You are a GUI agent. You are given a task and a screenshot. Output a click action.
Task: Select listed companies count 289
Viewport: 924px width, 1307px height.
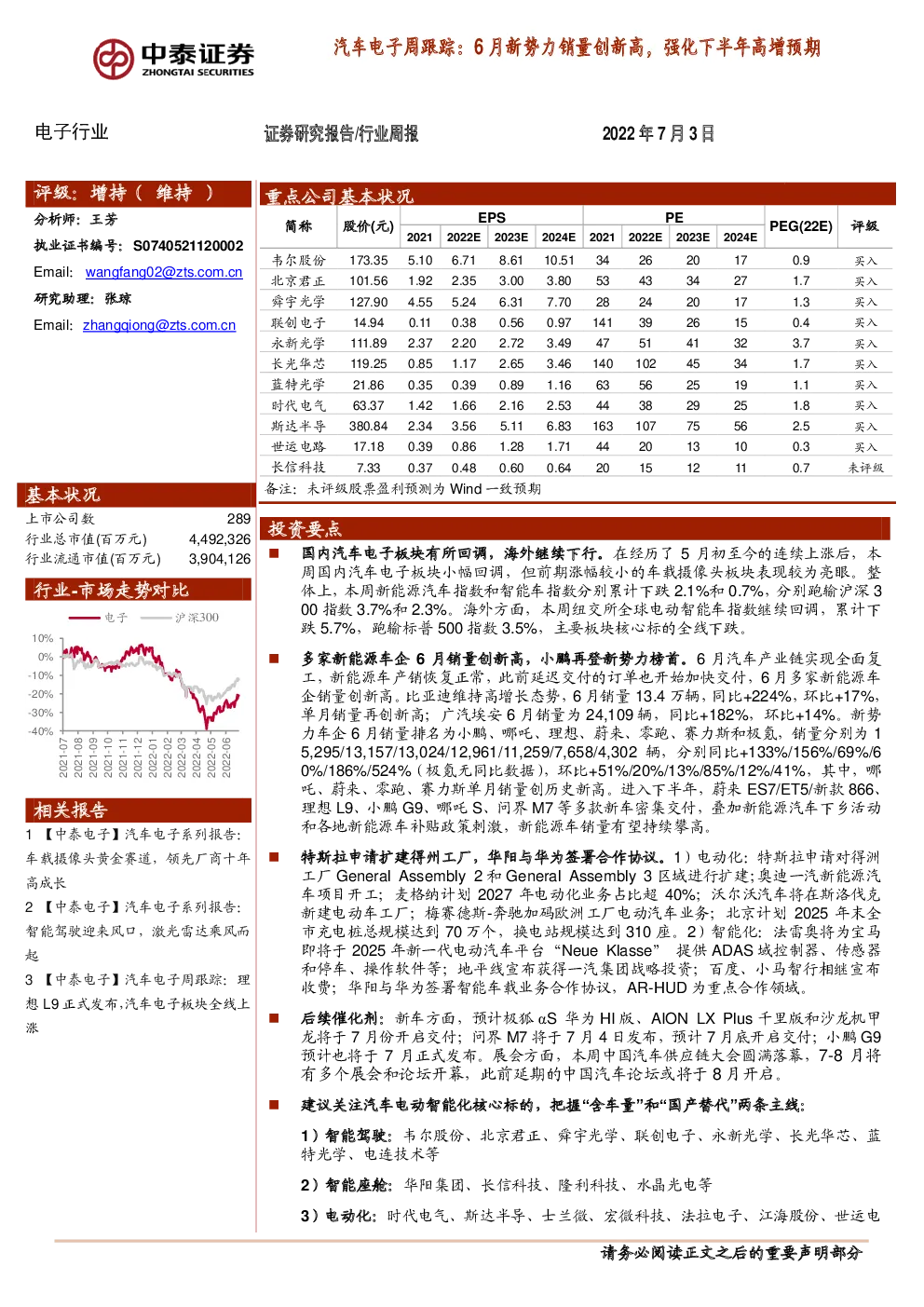coord(238,519)
